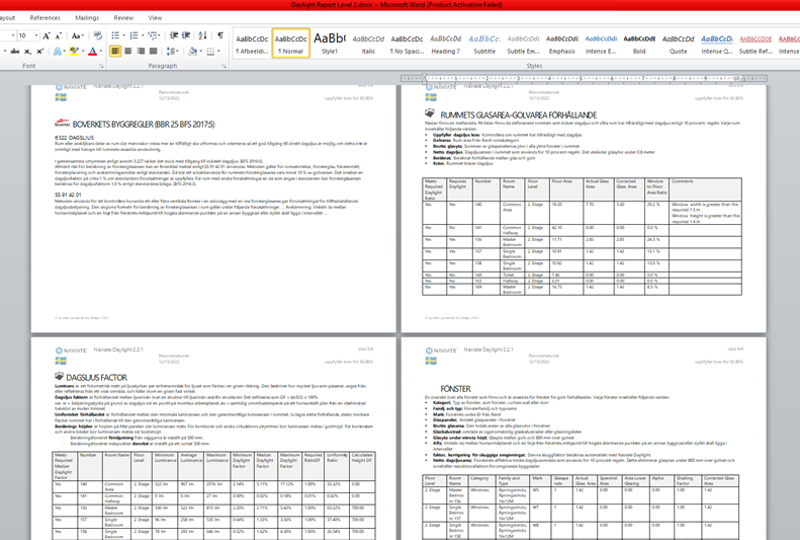Click the Numbering list icon
800x540 pixels.
click(x=134, y=36)
